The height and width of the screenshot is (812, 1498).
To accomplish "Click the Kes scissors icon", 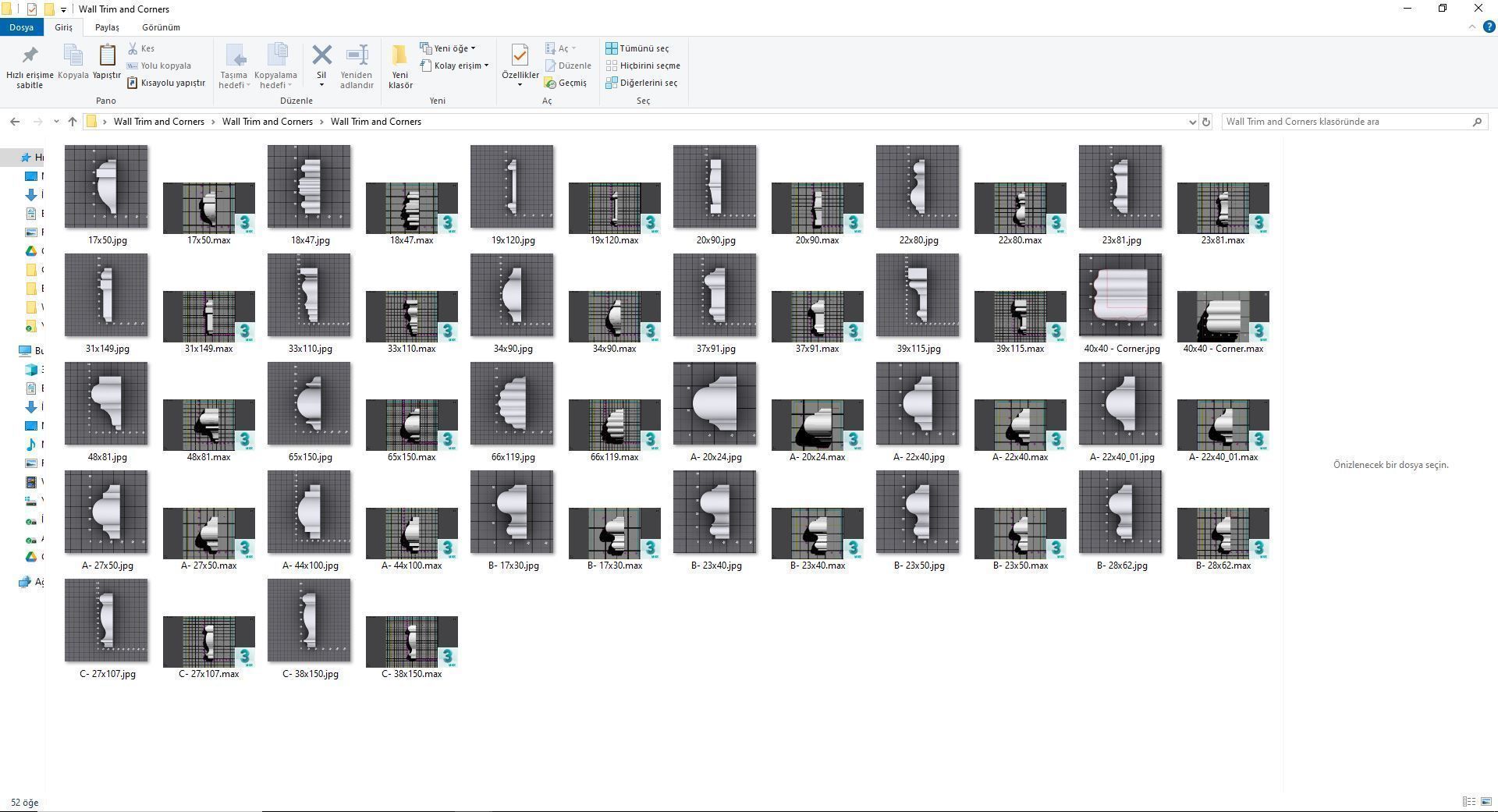I will pyautogui.click(x=133, y=48).
